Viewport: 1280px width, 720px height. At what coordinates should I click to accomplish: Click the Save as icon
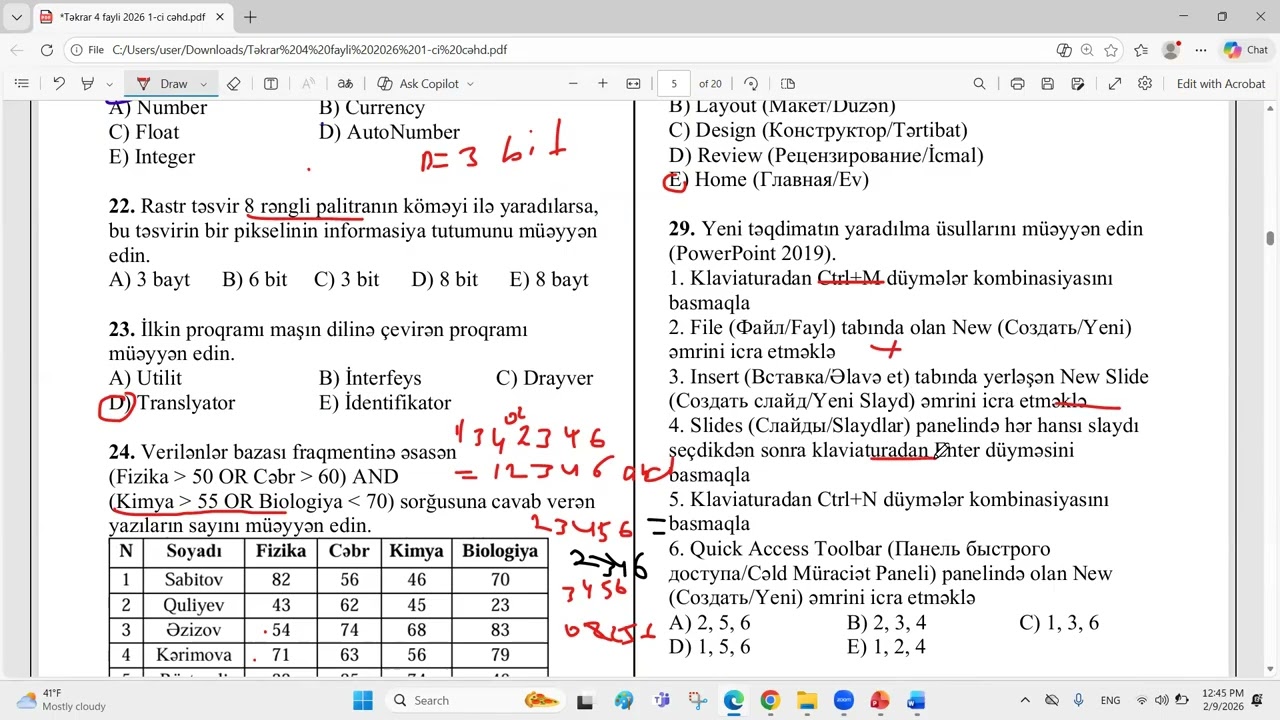pyautogui.click(x=1078, y=84)
